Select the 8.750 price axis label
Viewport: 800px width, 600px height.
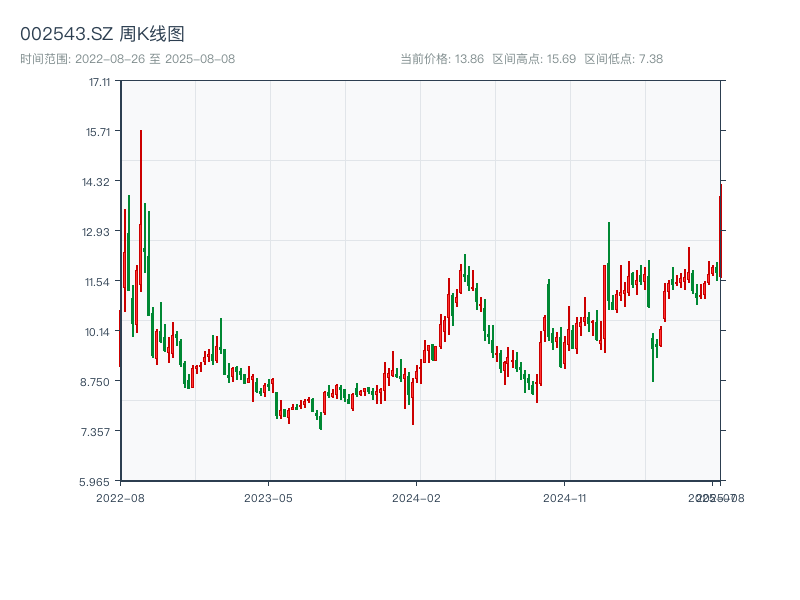click(x=98, y=382)
